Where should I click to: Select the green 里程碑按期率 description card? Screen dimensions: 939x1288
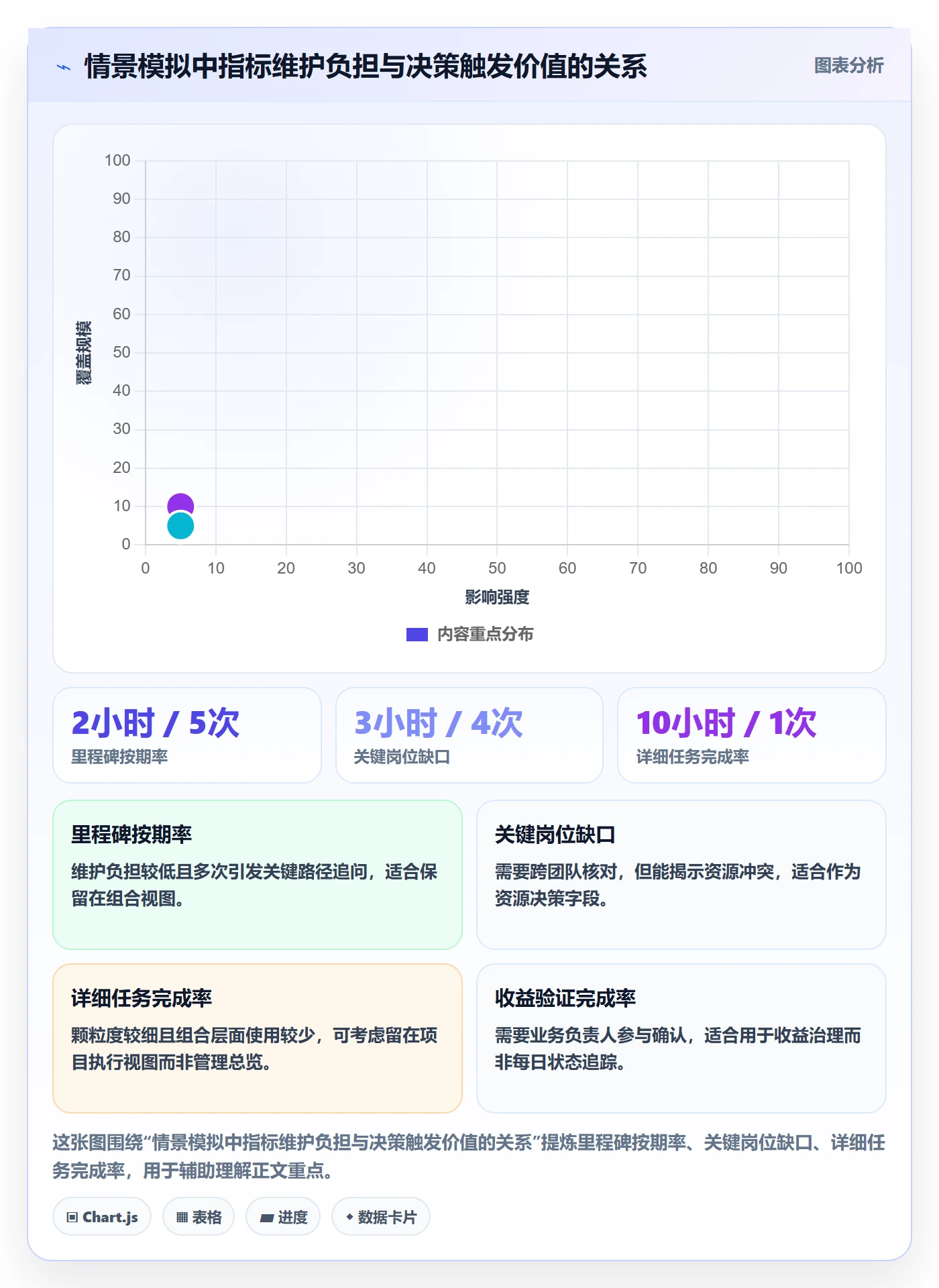(258, 874)
